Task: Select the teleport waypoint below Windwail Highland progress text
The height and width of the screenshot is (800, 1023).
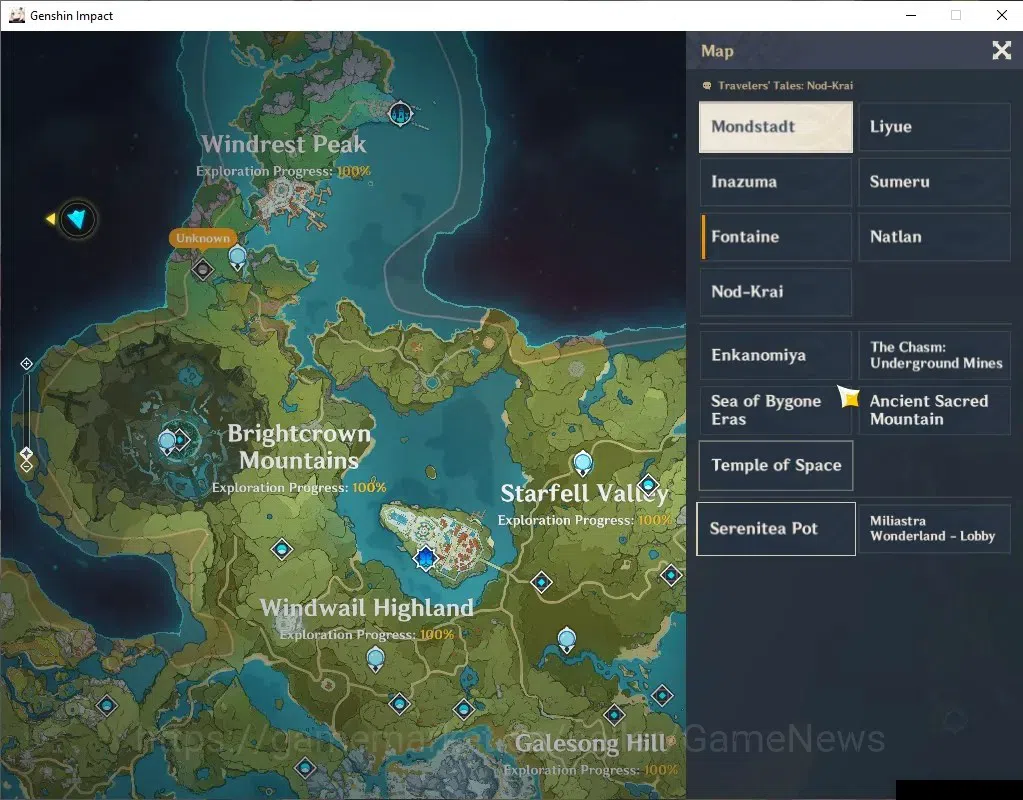Action: [376, 659]
